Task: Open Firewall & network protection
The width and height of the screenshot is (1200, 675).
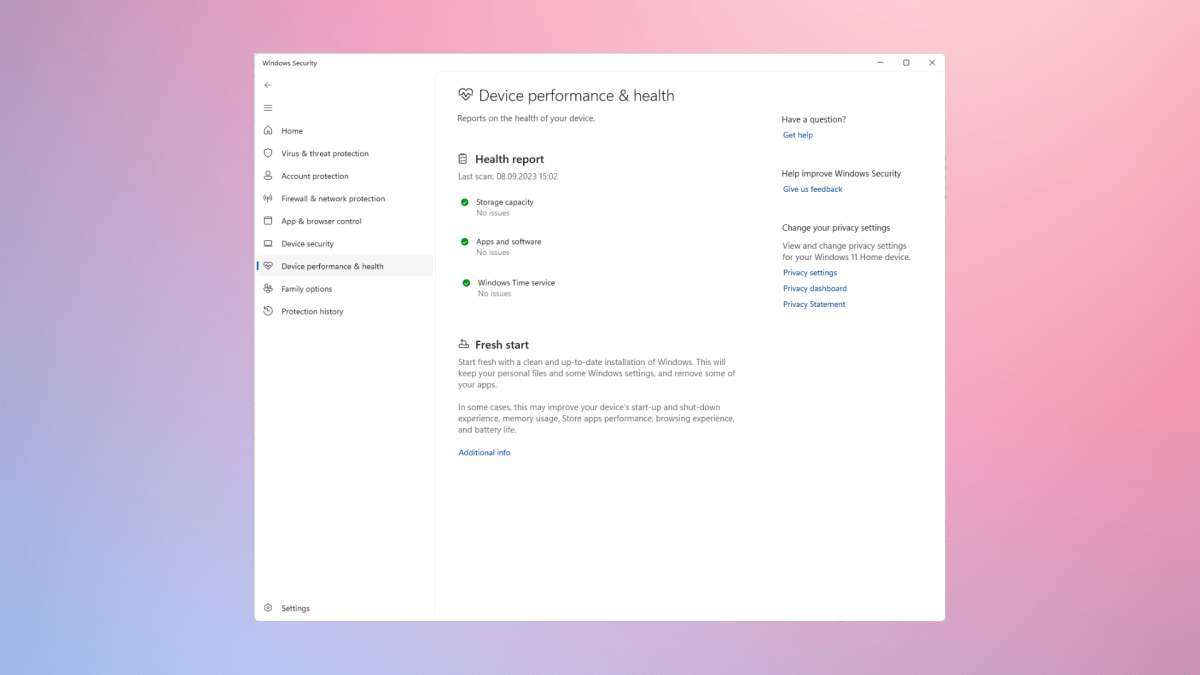Action: (x=344, y=198)
